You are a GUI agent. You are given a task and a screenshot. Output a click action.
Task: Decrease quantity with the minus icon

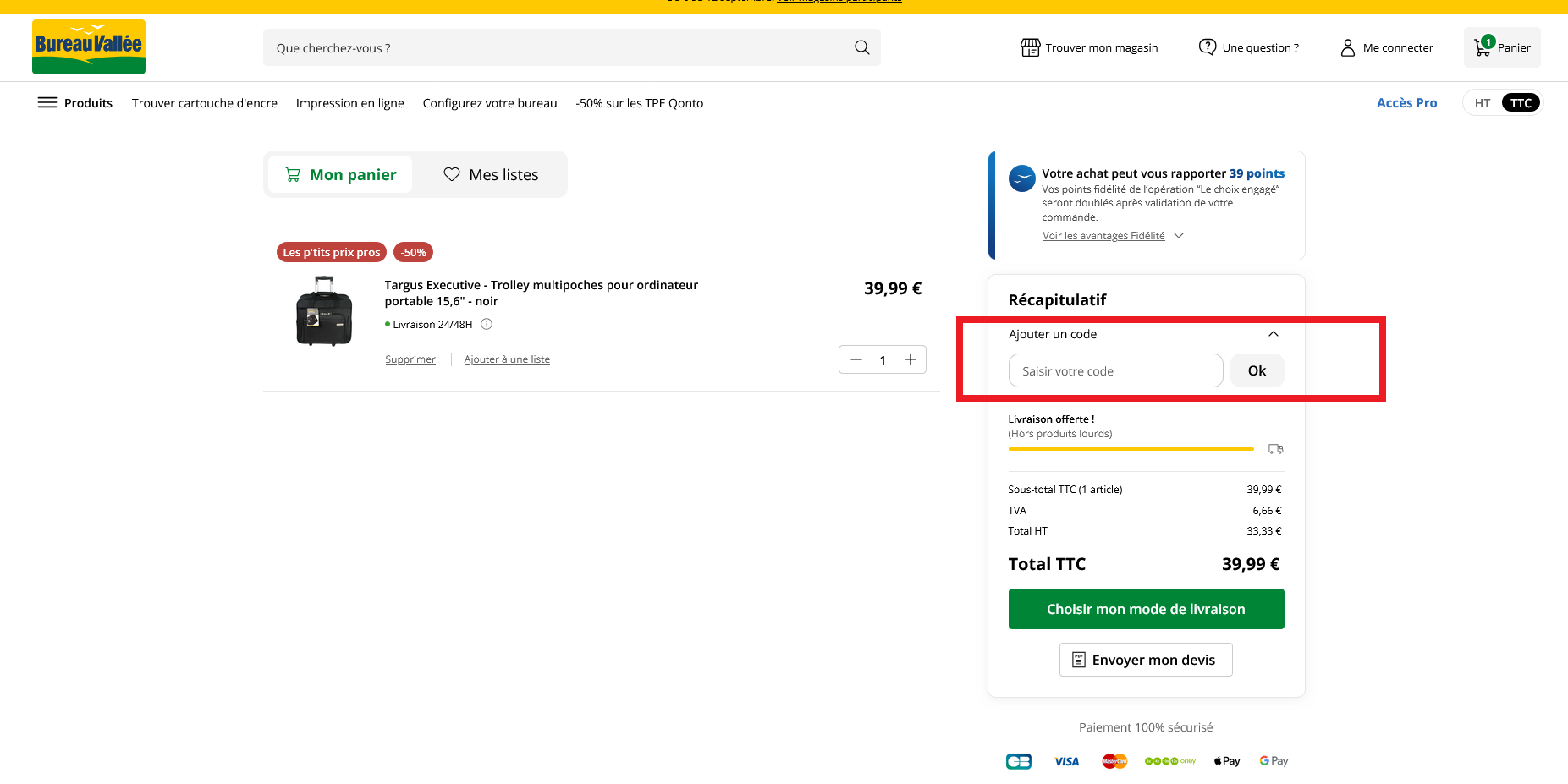click(856, 359)
